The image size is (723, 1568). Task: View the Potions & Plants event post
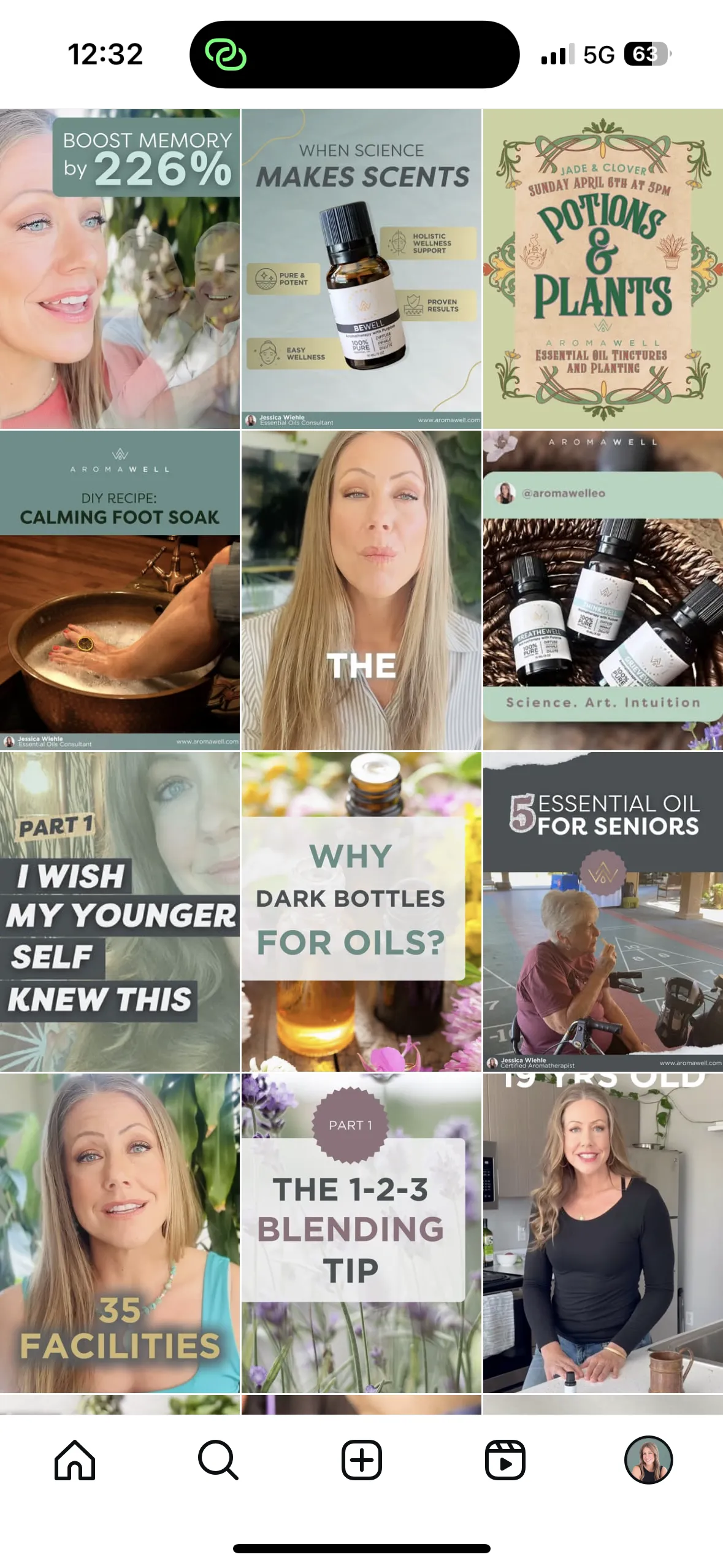pyautogui.click(x=603, y=269)
